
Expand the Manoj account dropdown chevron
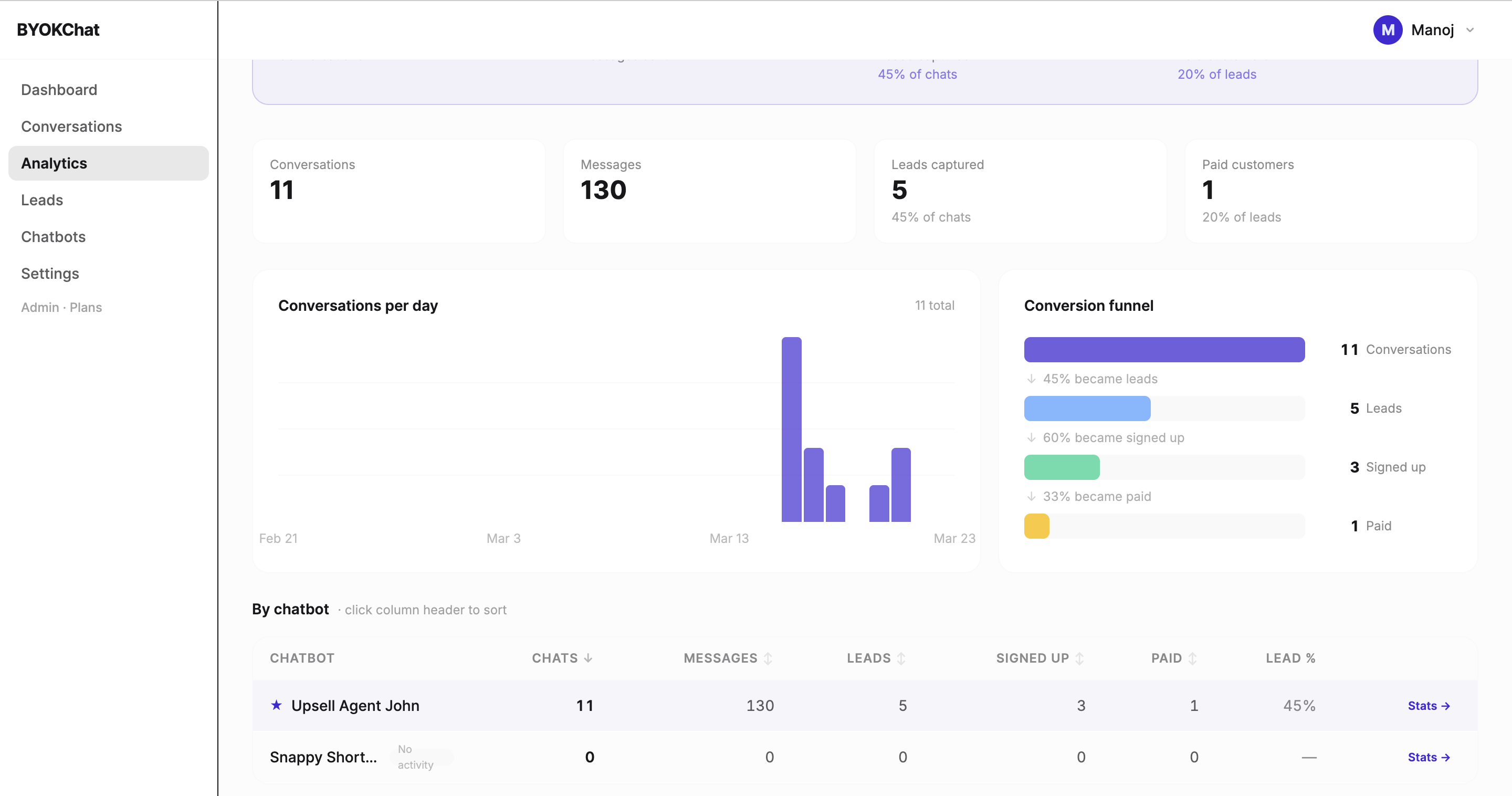[x=1470, y=30]
